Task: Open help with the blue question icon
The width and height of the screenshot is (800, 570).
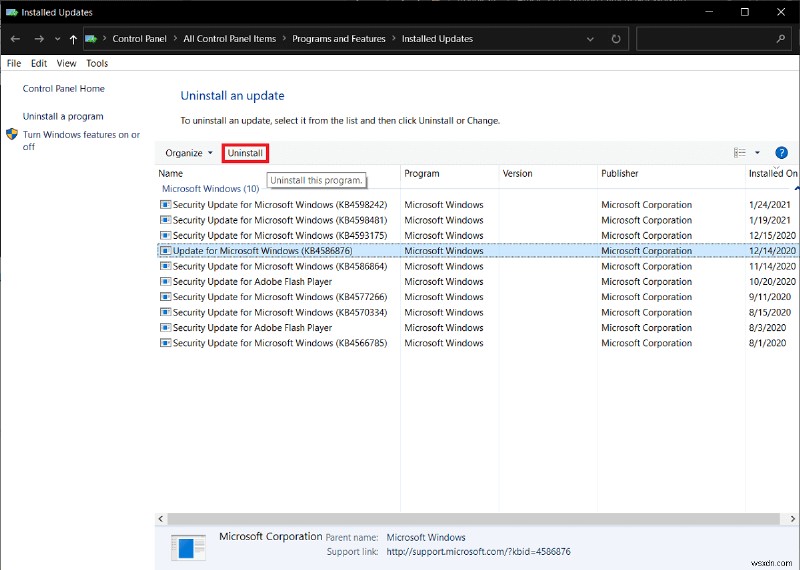Action: tap(781, 153)
